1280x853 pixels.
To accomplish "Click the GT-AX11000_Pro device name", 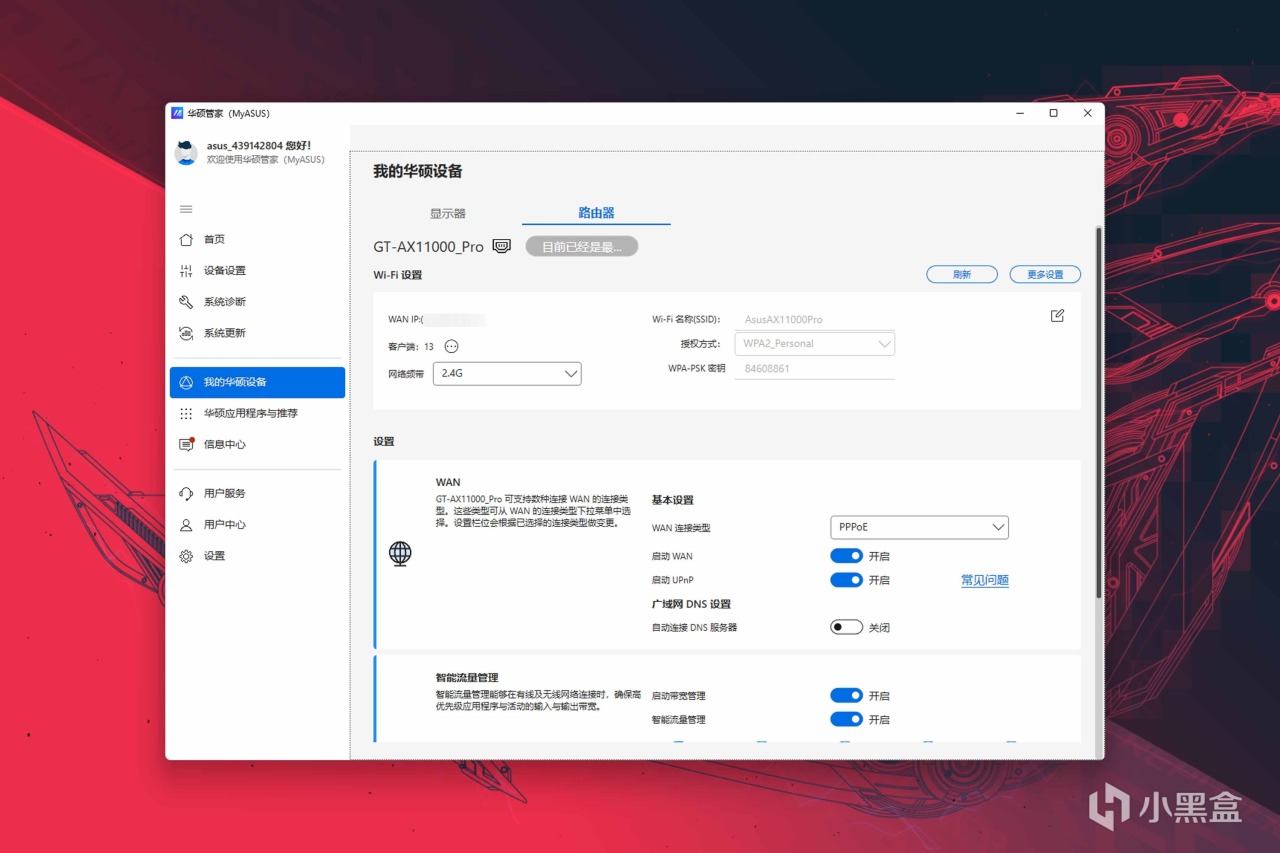I will (x=429, y=246).
